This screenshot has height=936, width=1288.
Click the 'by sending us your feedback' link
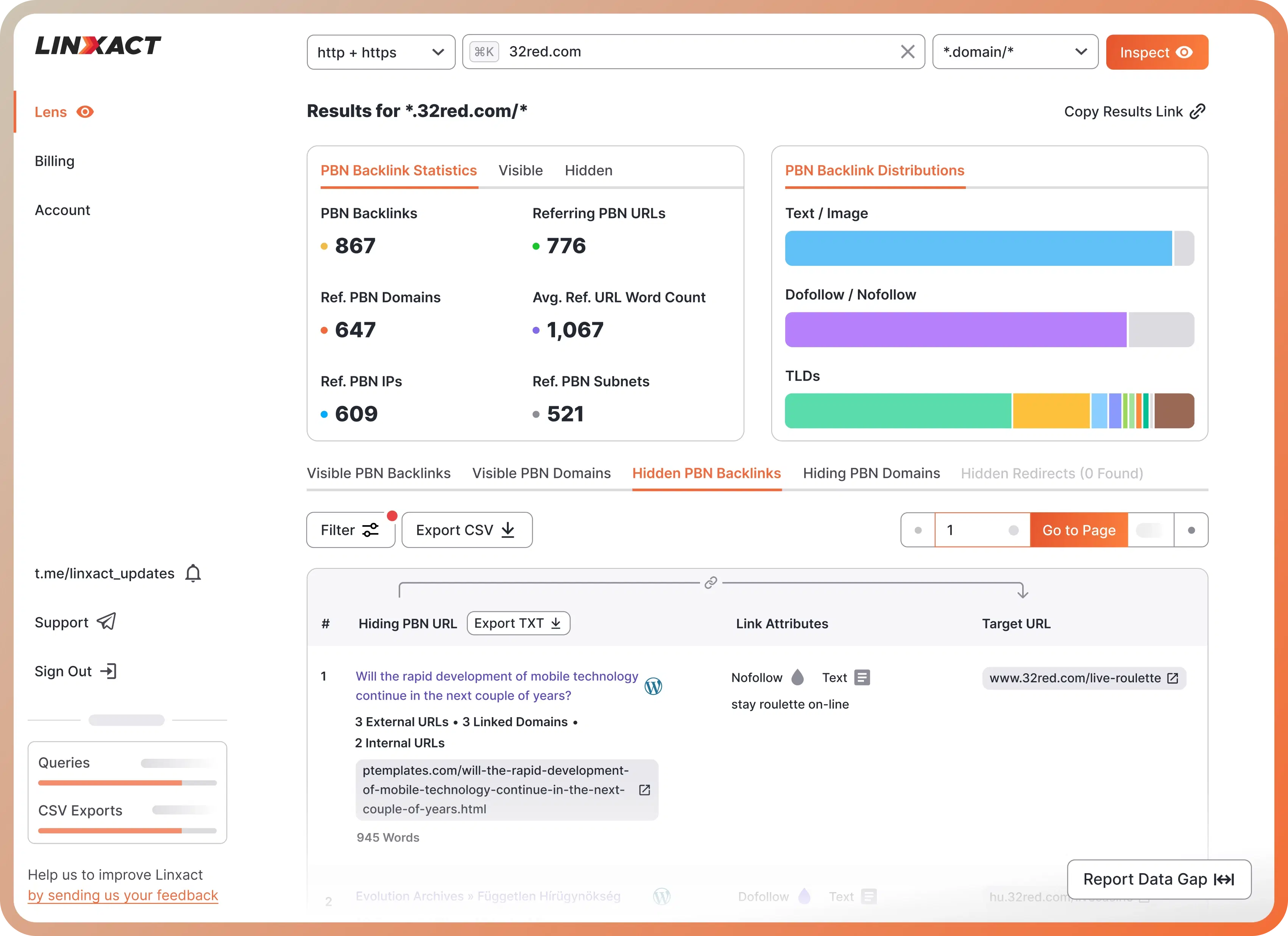coord(123,895)
